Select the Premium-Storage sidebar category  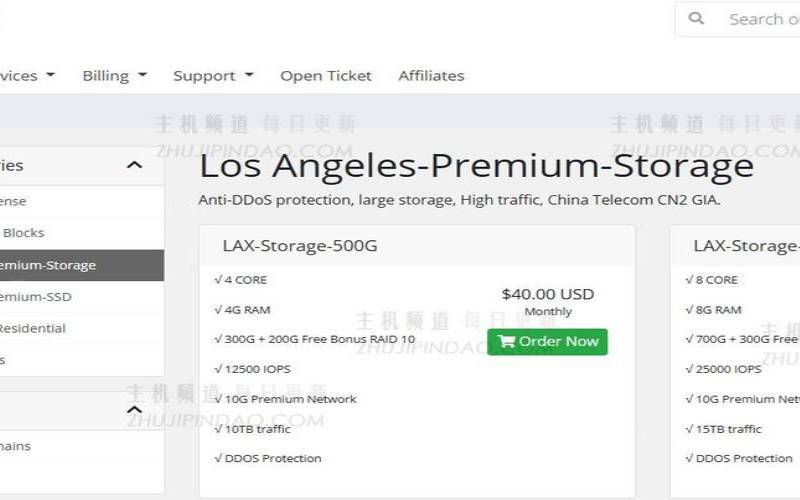(x=48, y=265)
